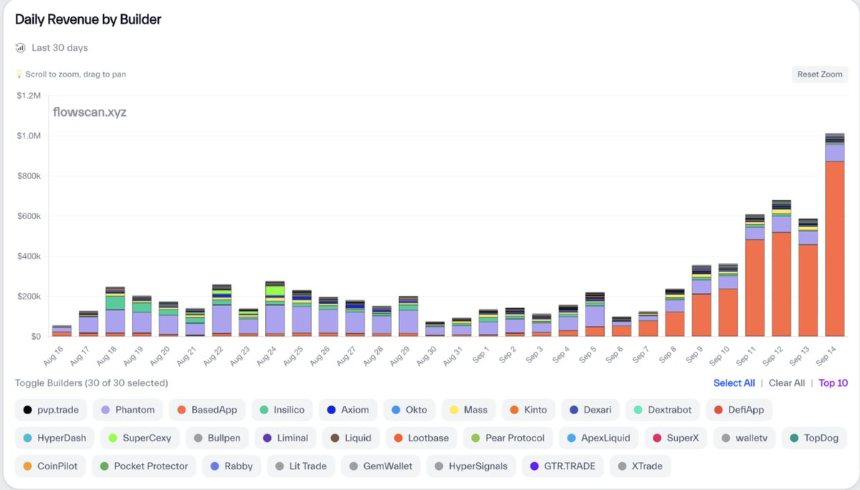
Task: Click the SuperCexy green dot icon
Action: [x=113, y=438]
